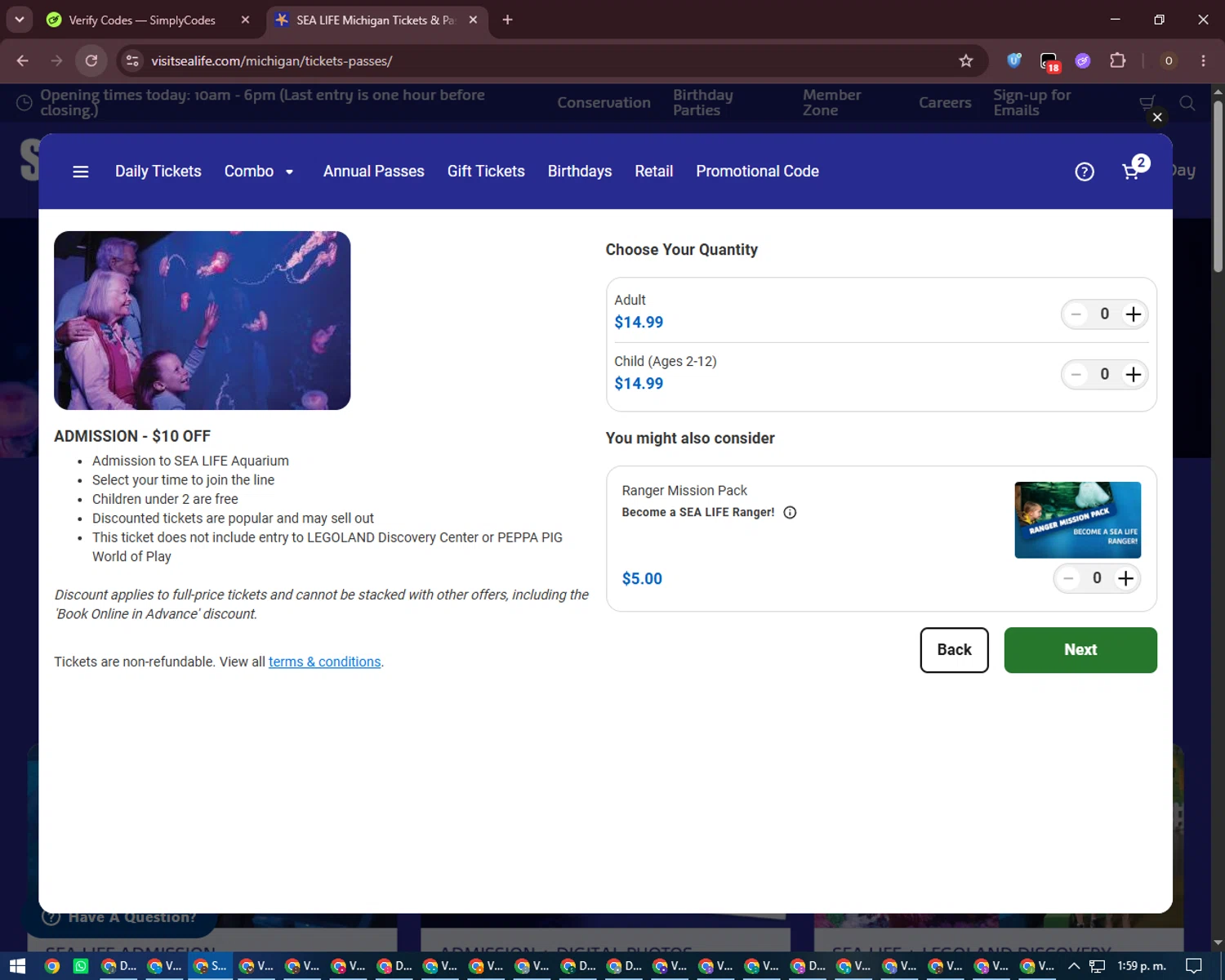
Task: Open Gift Tickets section
Action: (x=486, y=171)
